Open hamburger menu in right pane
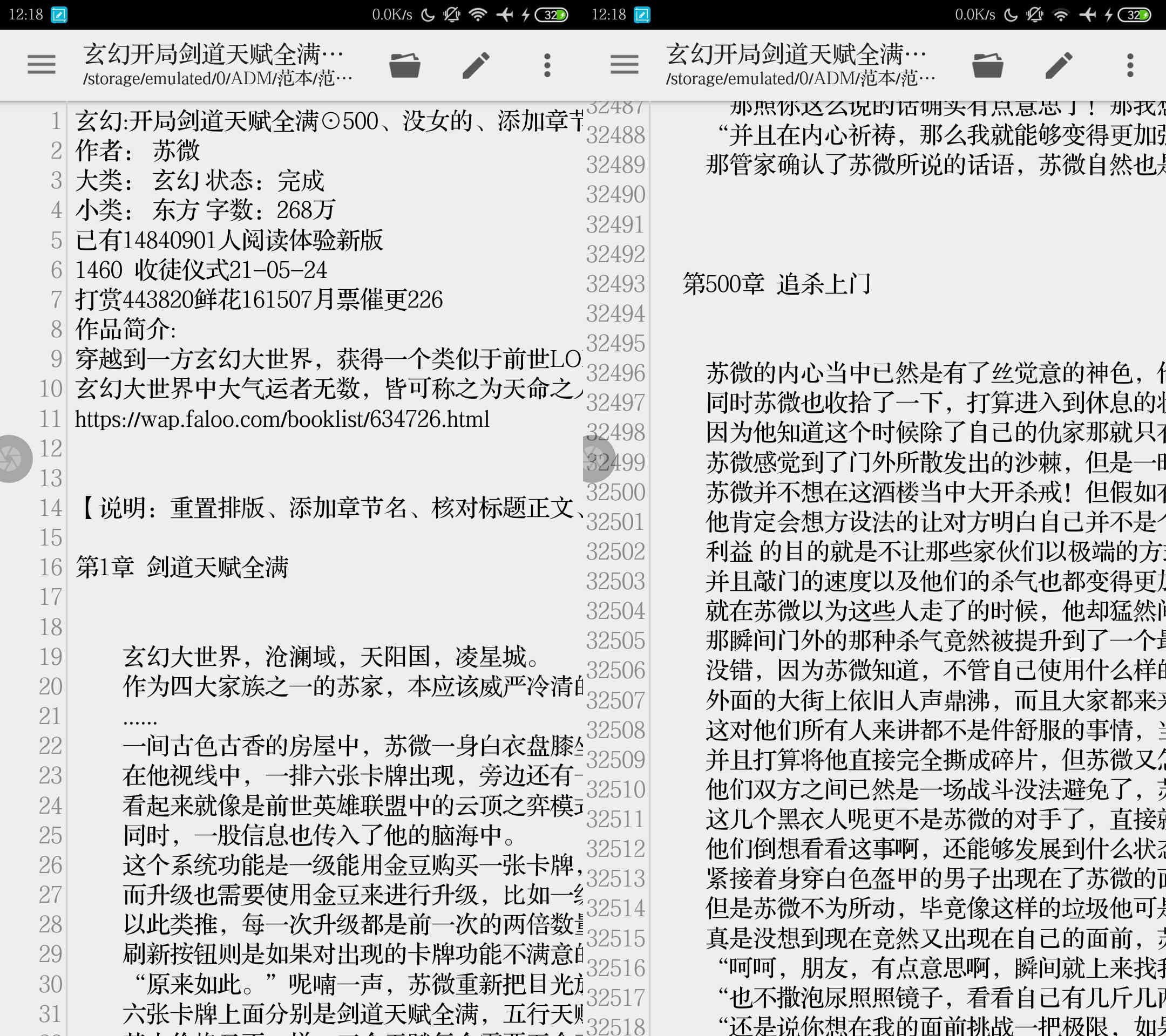The image size is (1166, 1036). (624, 64)
